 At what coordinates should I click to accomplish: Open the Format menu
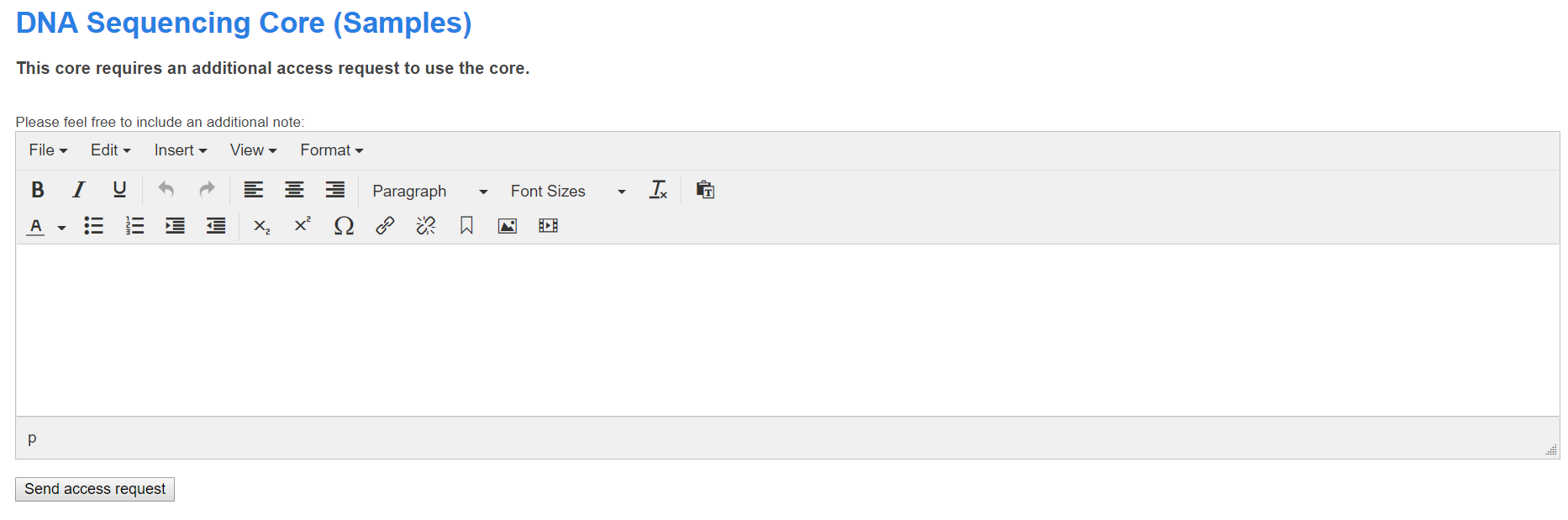pyautogui.click(x=331, y=150)
